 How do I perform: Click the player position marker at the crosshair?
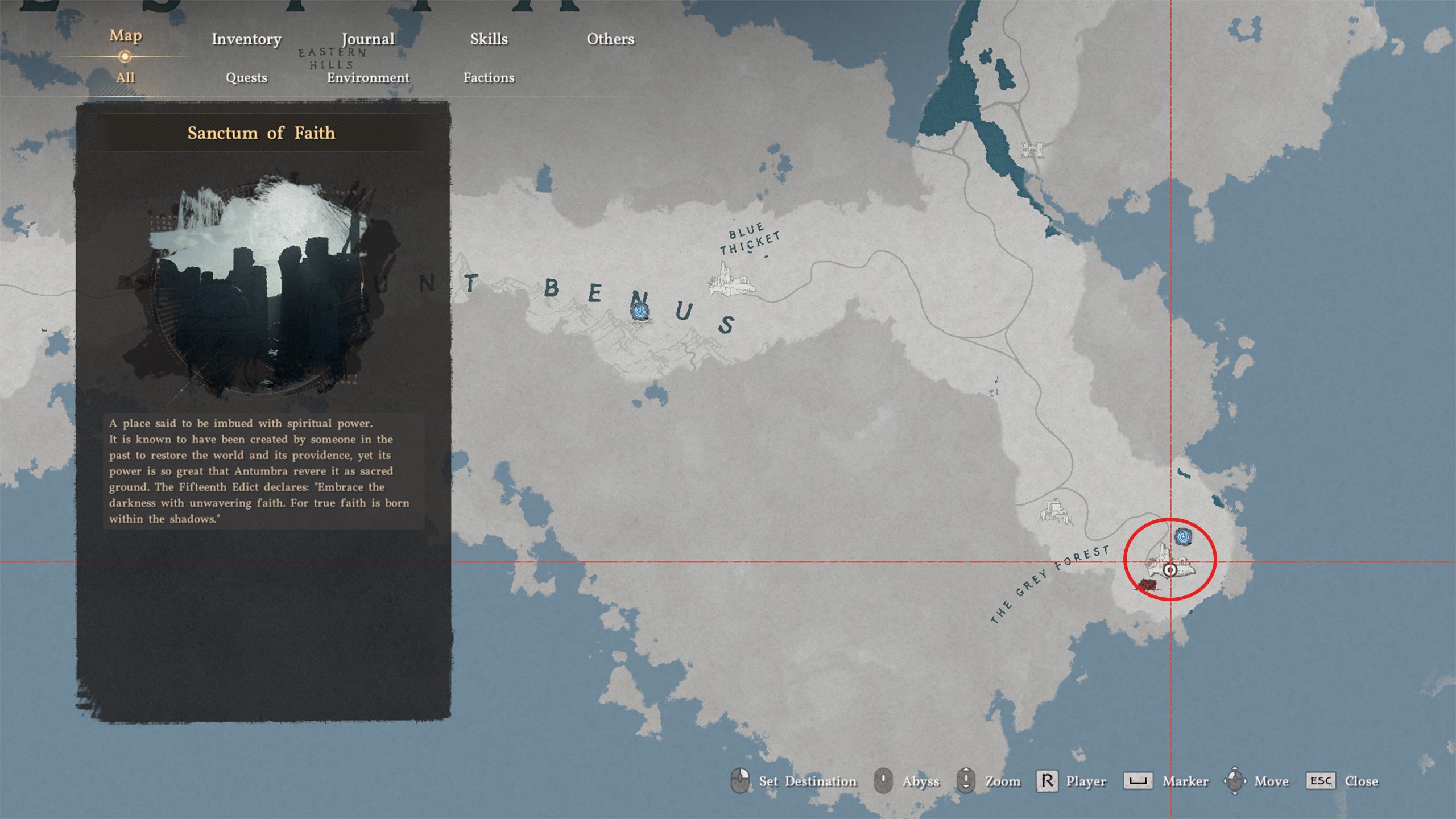[1170, 570]
